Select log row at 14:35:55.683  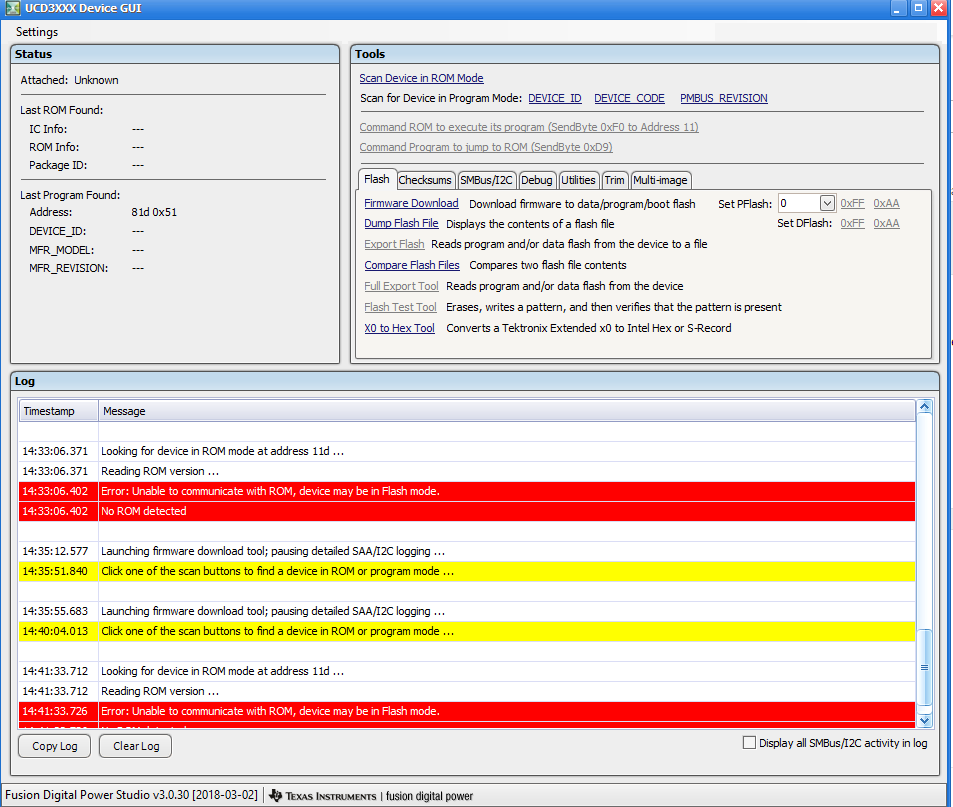pos(467,611)
